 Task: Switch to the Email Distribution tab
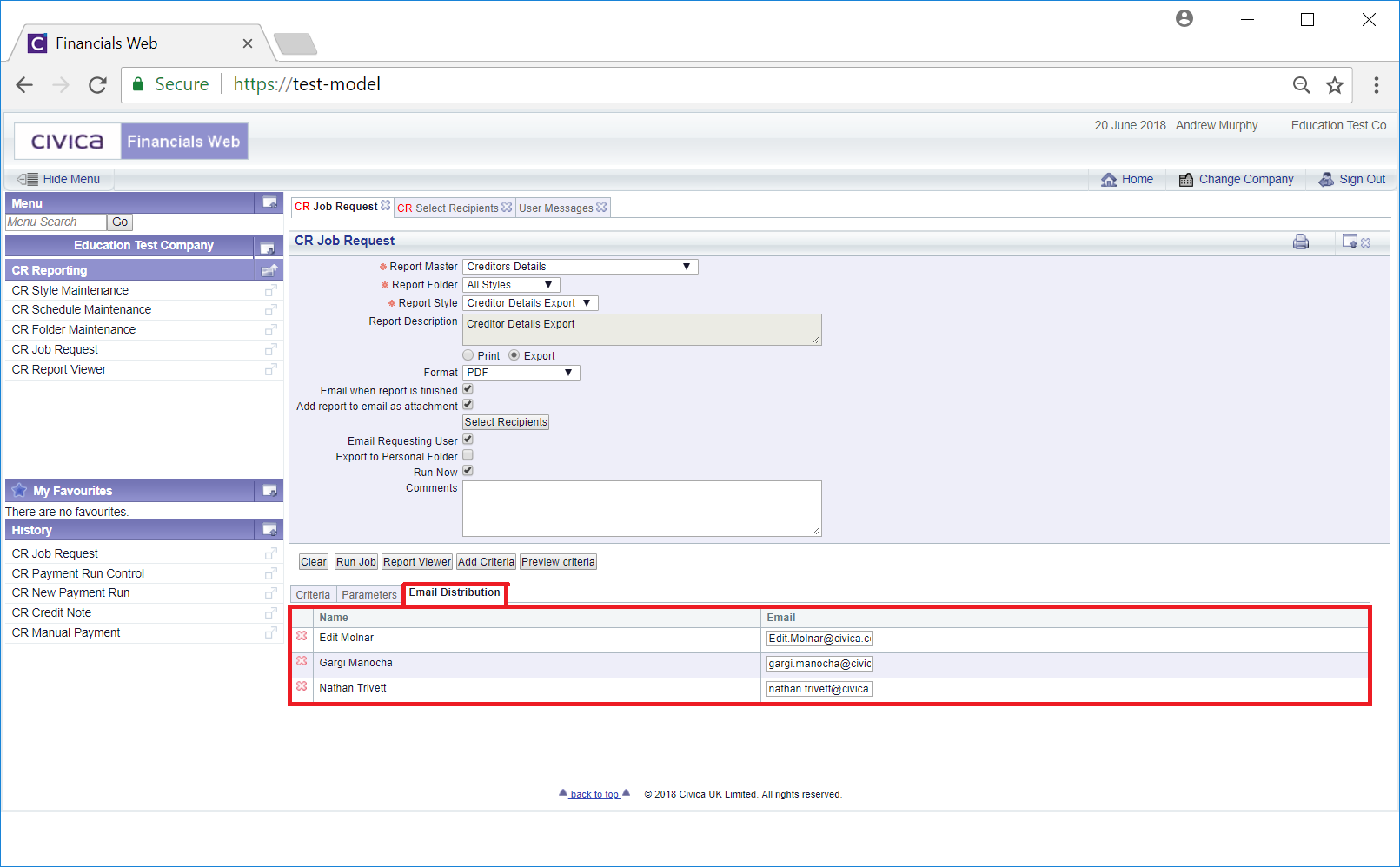pos(455,593)
